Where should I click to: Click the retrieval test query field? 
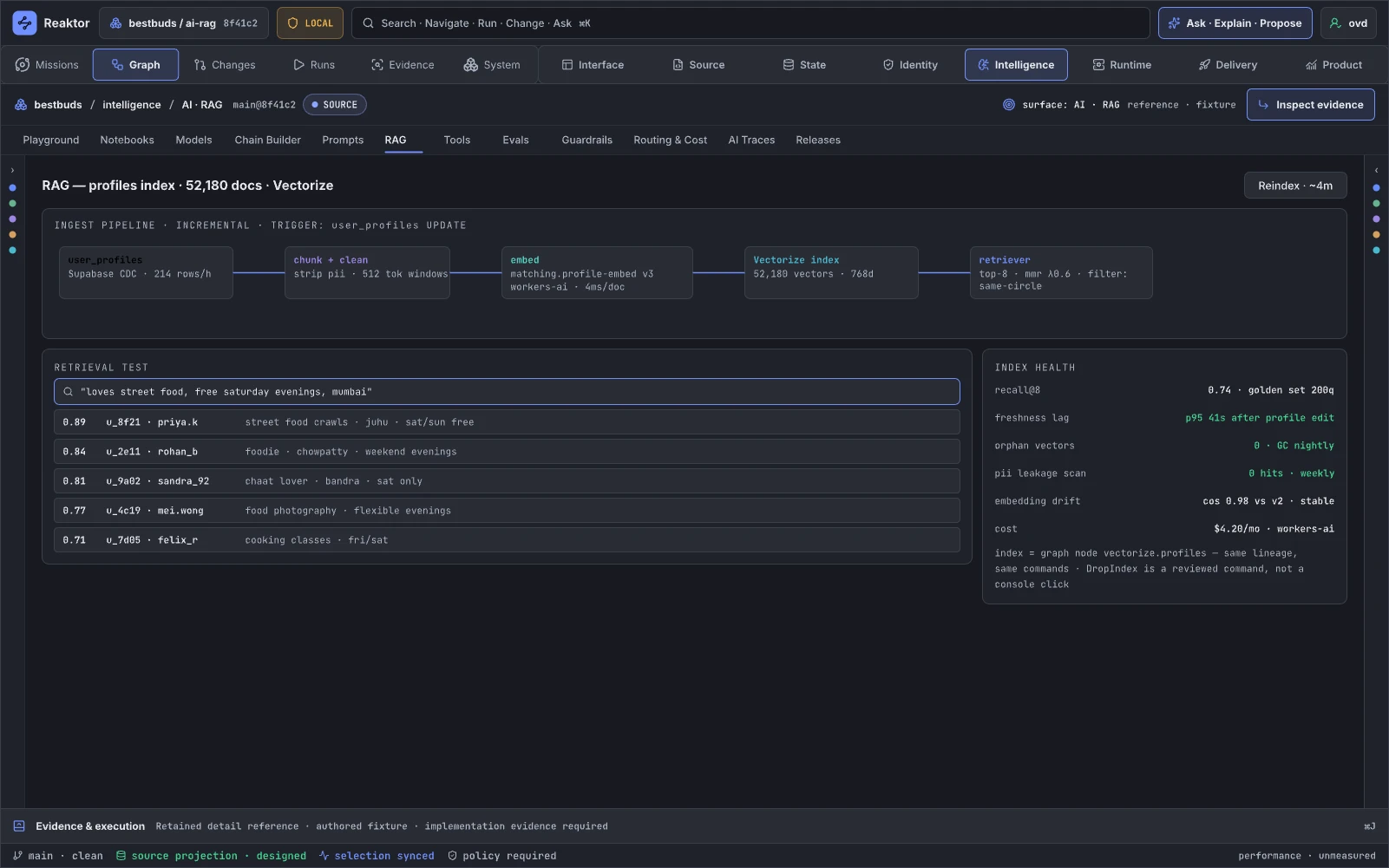click(x=507, y=392)
